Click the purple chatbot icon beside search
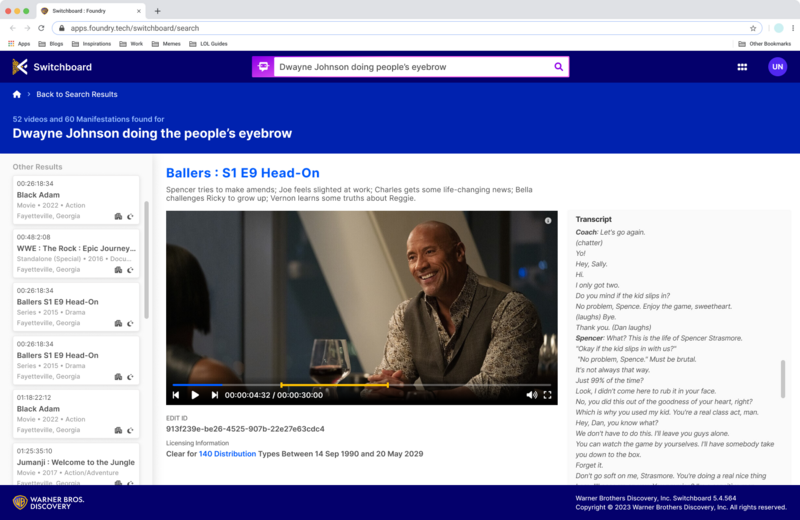The height and width of the screenshot is (520, 800). 263,67
